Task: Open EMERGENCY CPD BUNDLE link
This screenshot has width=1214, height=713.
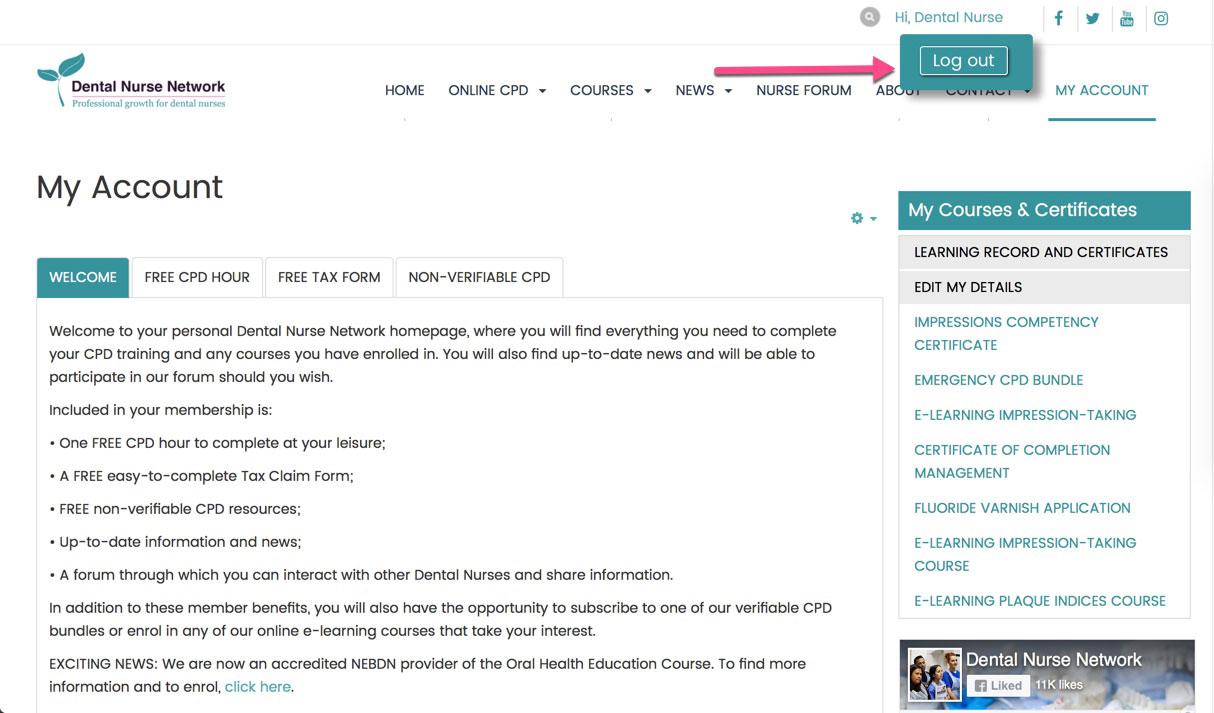Action: 998,380
